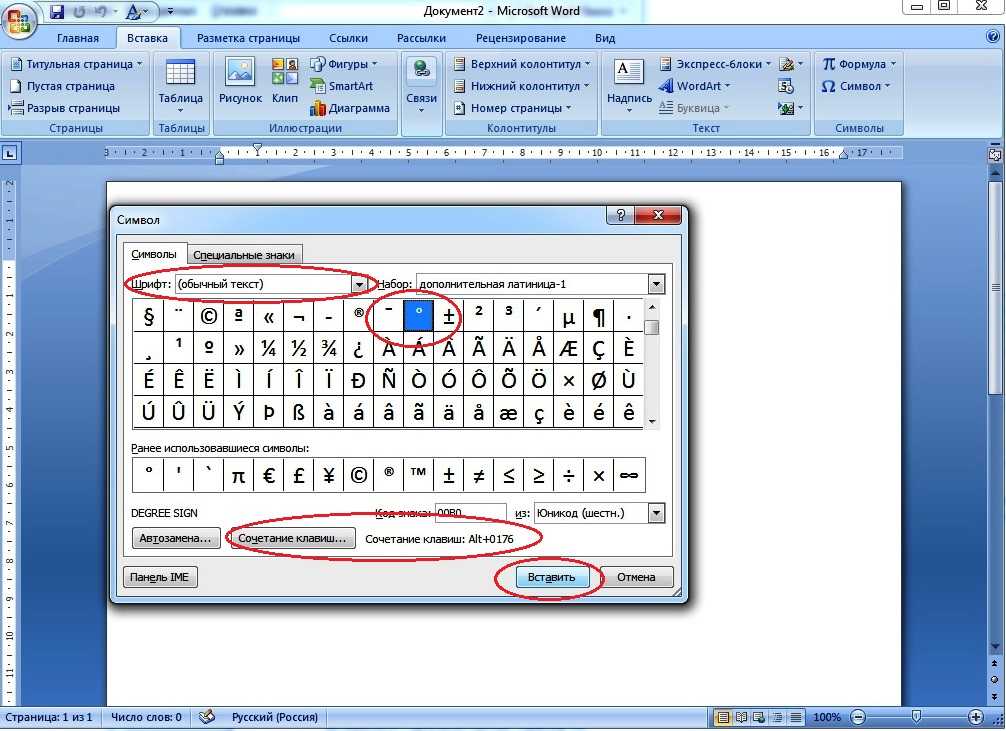
Task: Open the Шрифт font dropdown
Action: point(359,284)
